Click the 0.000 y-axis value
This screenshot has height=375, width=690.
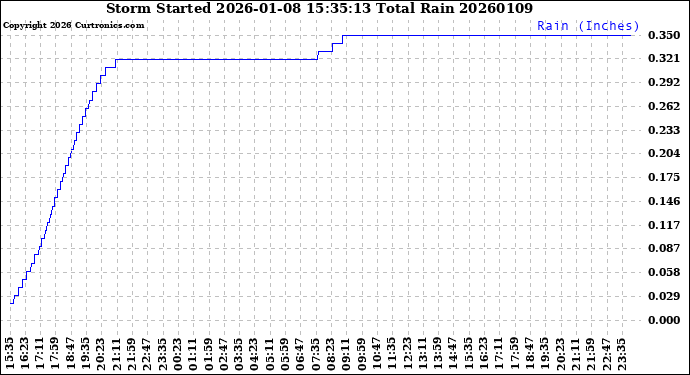point(664,320)
